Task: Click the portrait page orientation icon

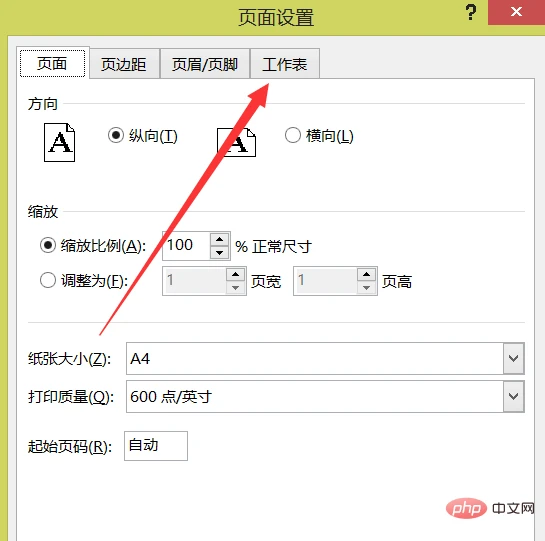Action: [x=59, y=142]
